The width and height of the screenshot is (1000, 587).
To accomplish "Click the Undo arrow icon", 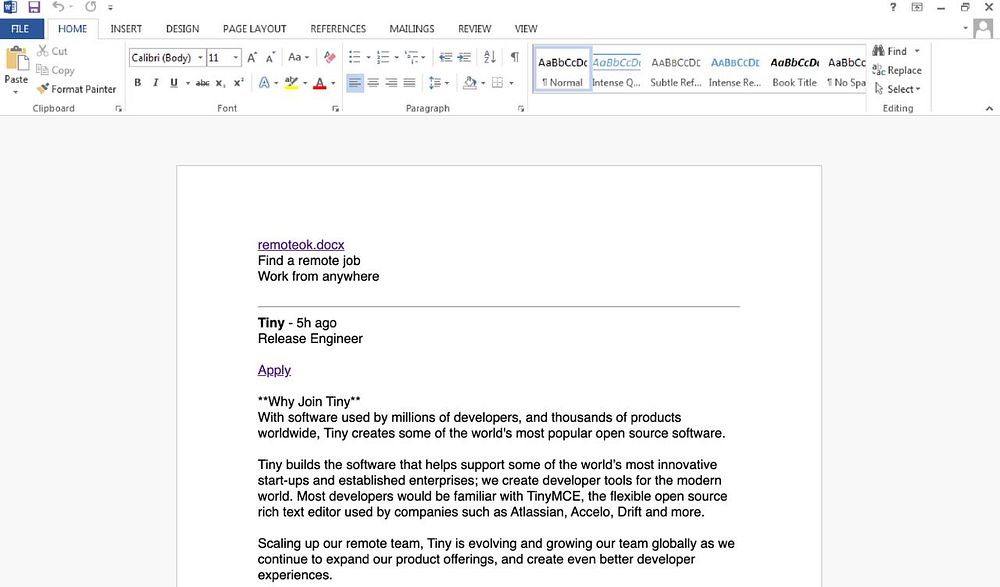I will (58, 7).
